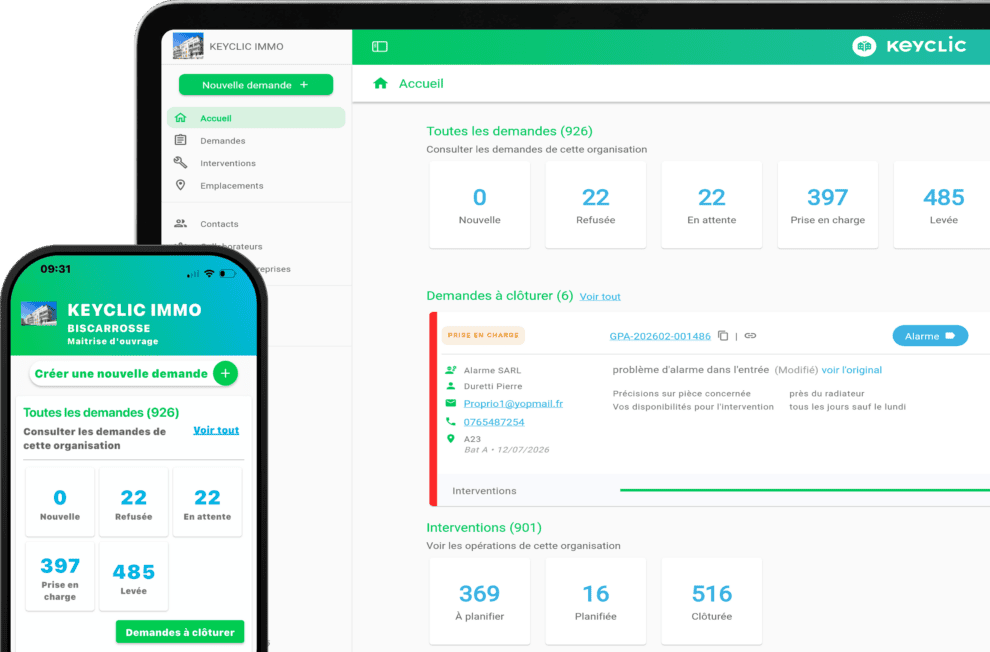Open the 22 Refusée card on desktop
Image resolution: width=990 pixels, height=652 pixels.
[595, 205]
